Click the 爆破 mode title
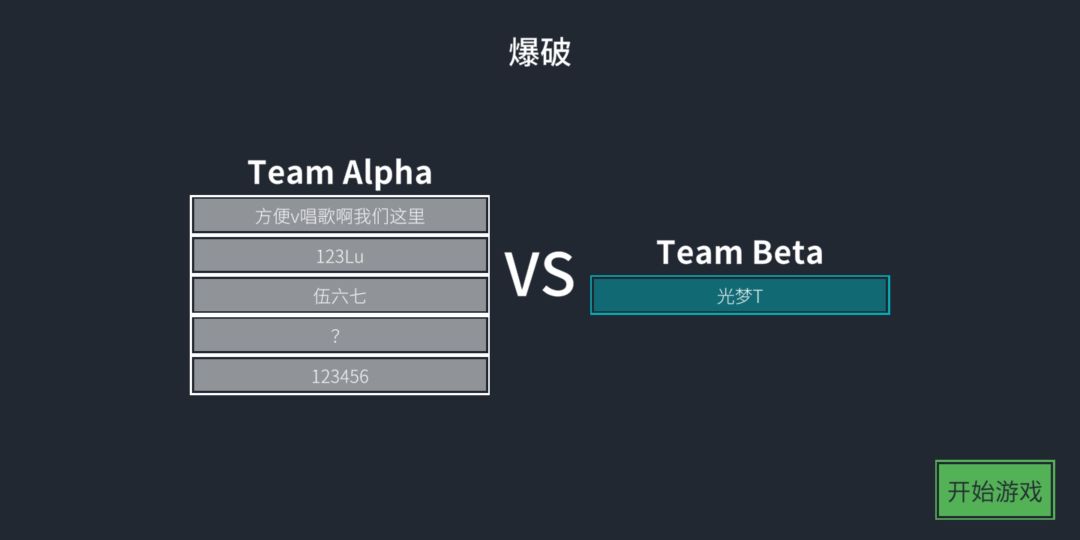This screenshot has height=540, width=1080. point(540,52)
